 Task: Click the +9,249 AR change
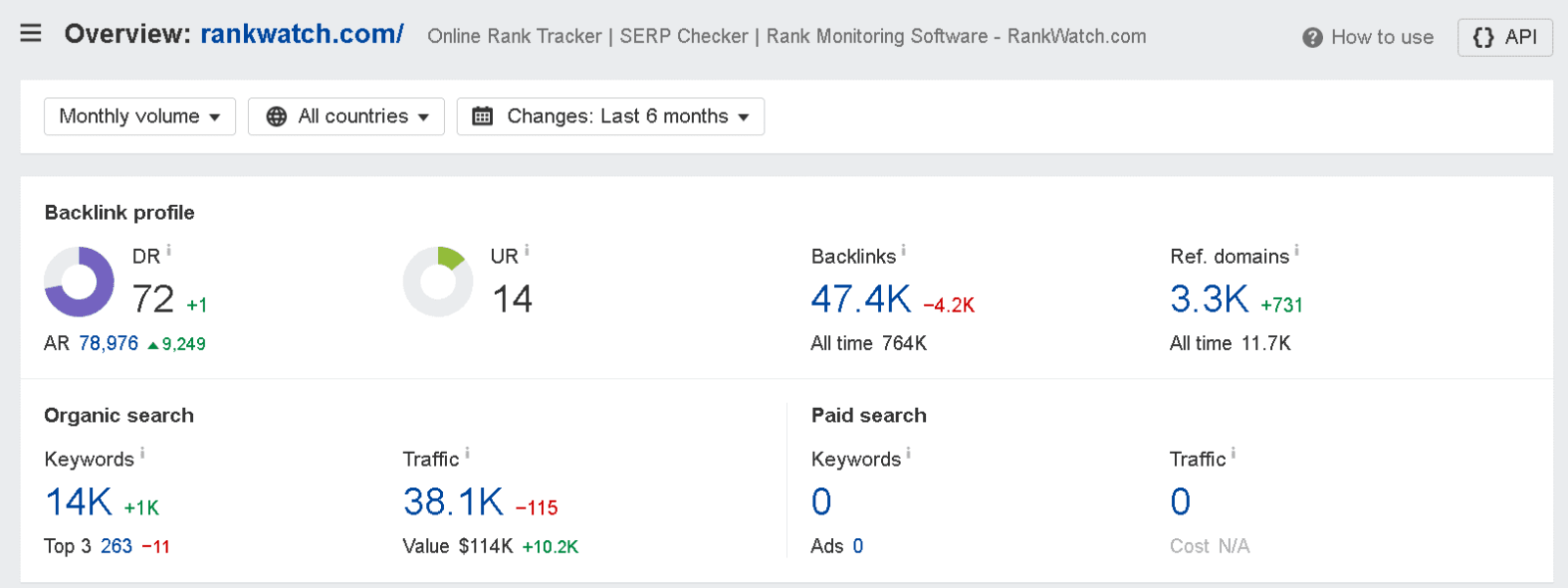176,344
